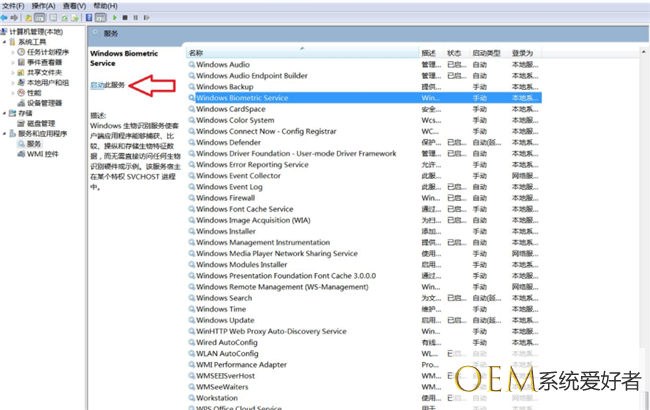Expand the 共享文件夹 node arrow
650x410 pixels.
point(13,72)
